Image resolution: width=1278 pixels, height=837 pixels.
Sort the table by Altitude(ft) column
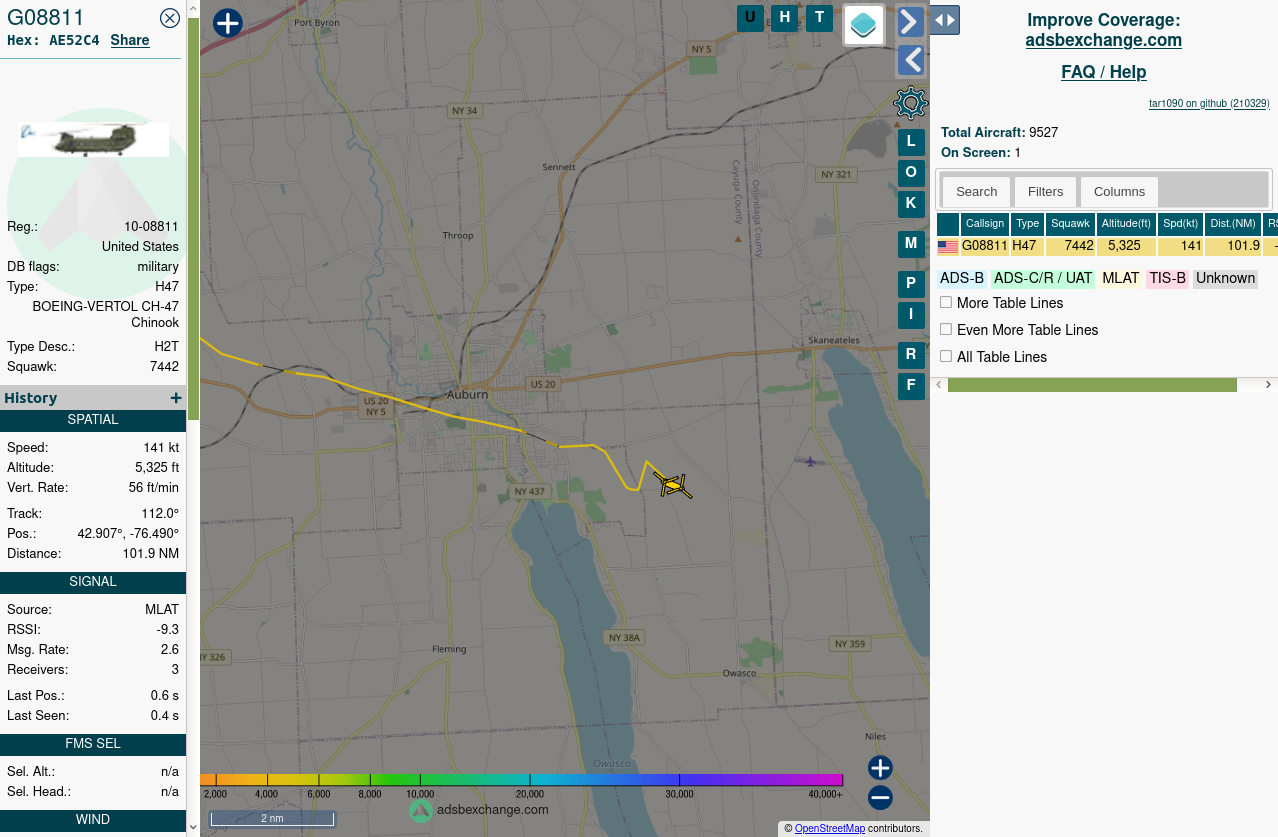(1126, 224)
